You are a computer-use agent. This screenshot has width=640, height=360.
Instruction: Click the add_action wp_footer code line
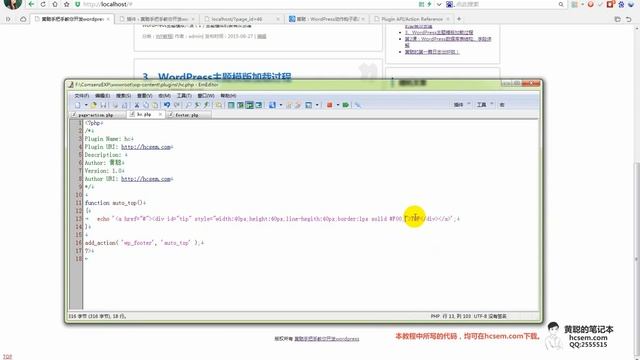[144, 243]
